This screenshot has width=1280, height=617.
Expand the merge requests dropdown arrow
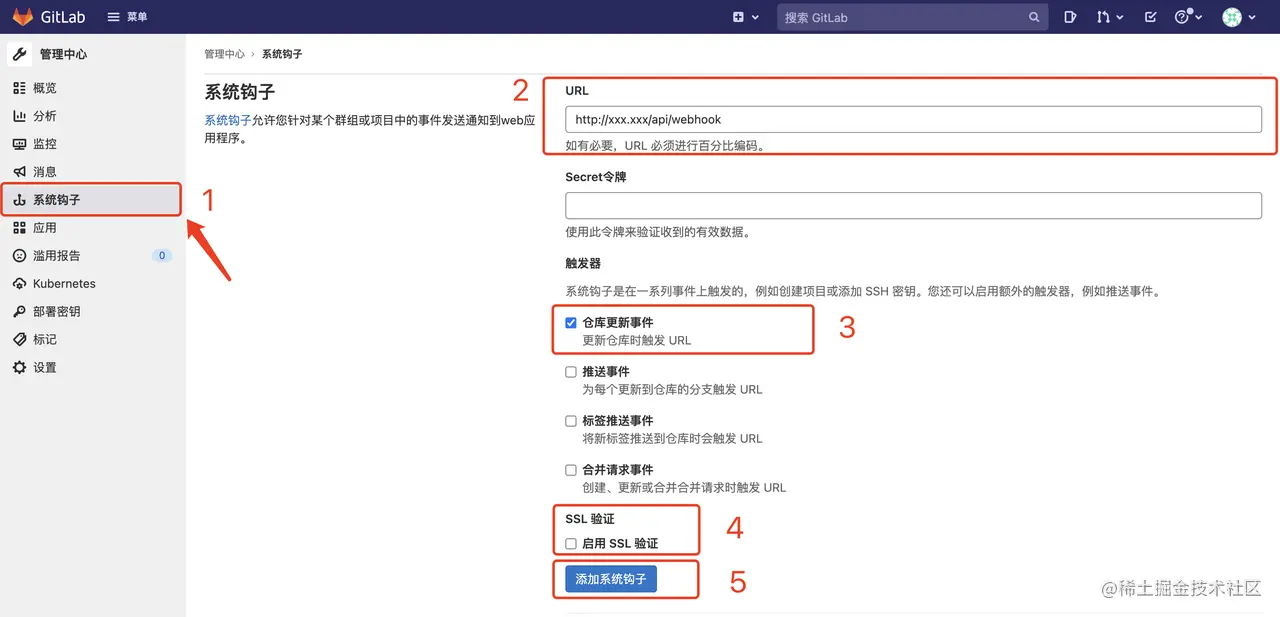(1119, 17)
